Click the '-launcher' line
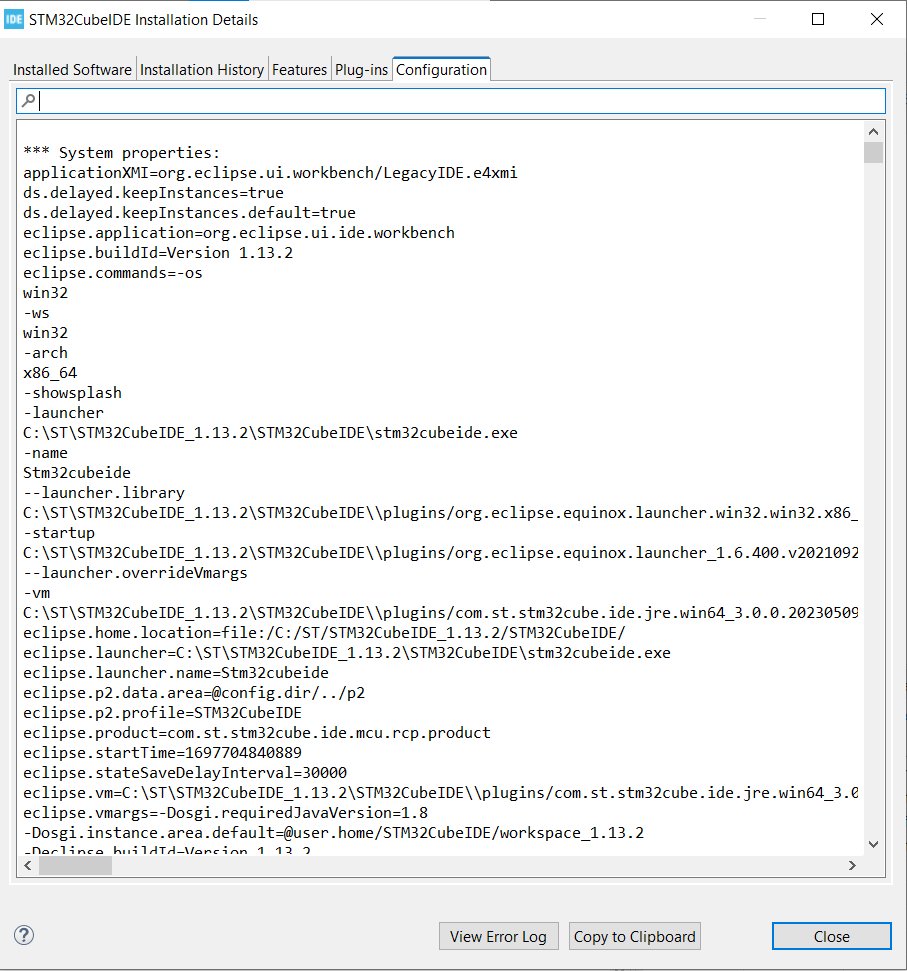The image size is (907, 971). tap(63, 413)
